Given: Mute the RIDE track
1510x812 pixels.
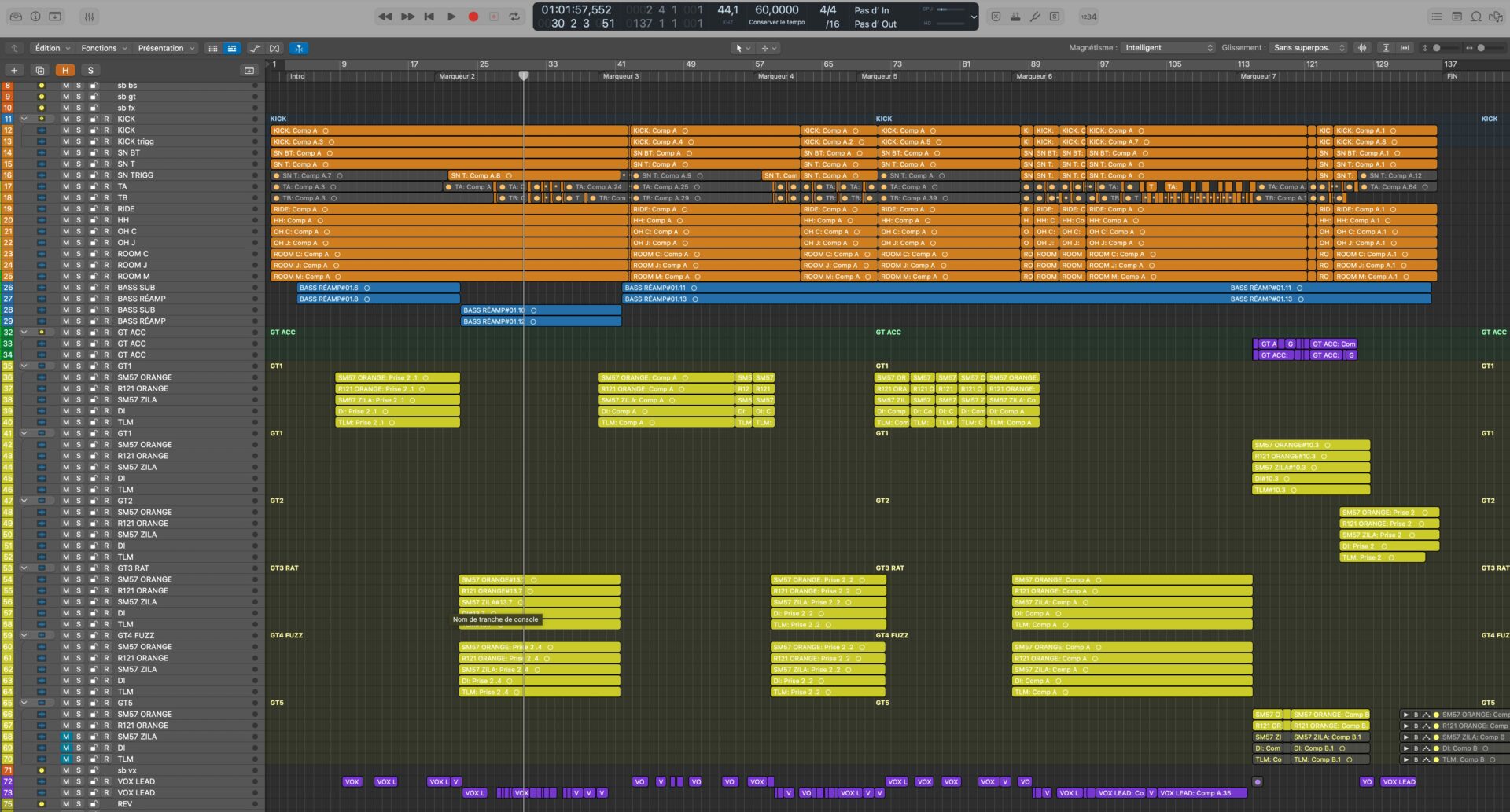Looking at the screenshot, I should point(66,209).
